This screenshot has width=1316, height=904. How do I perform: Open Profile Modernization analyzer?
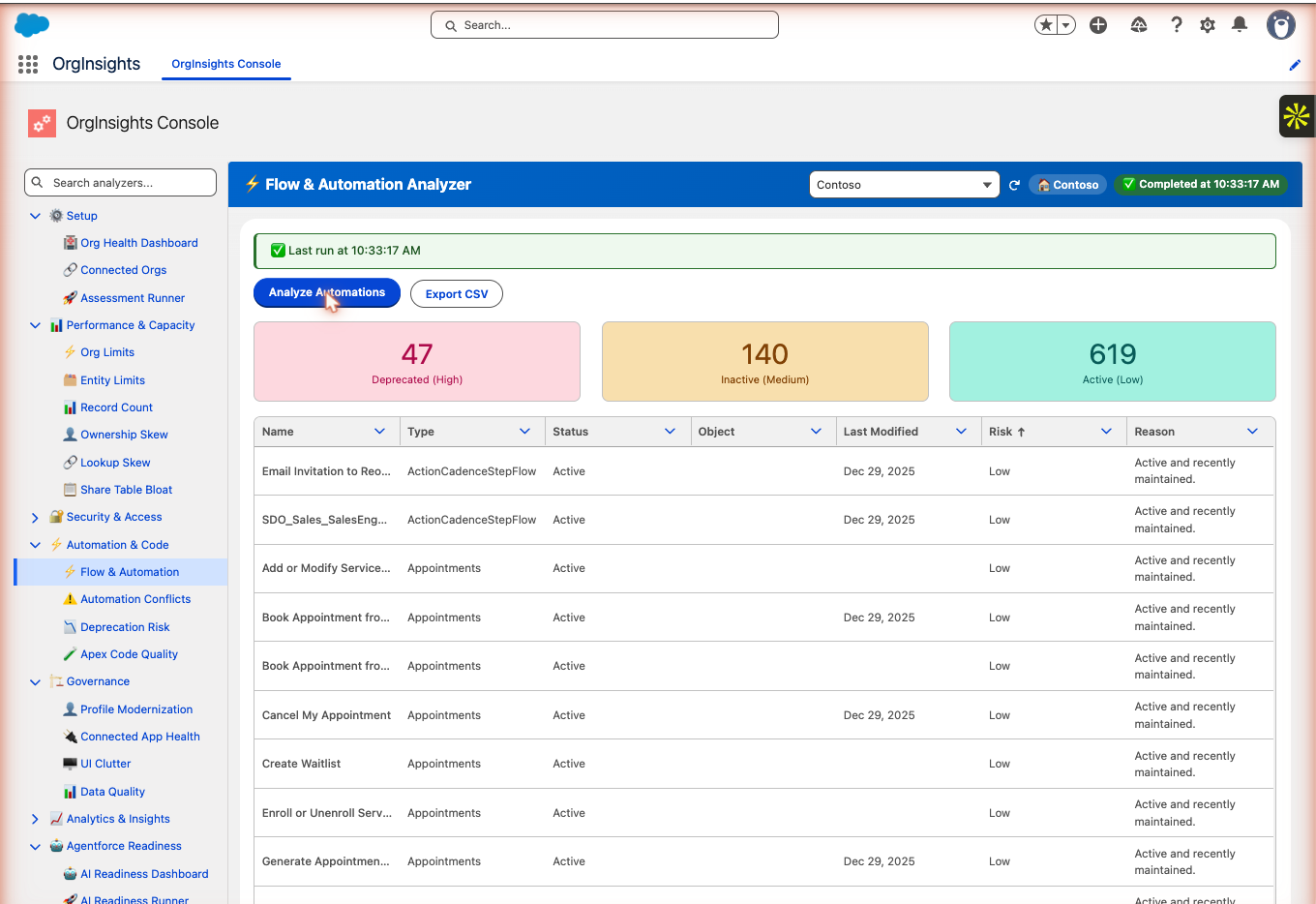click(x=136, y=709)
